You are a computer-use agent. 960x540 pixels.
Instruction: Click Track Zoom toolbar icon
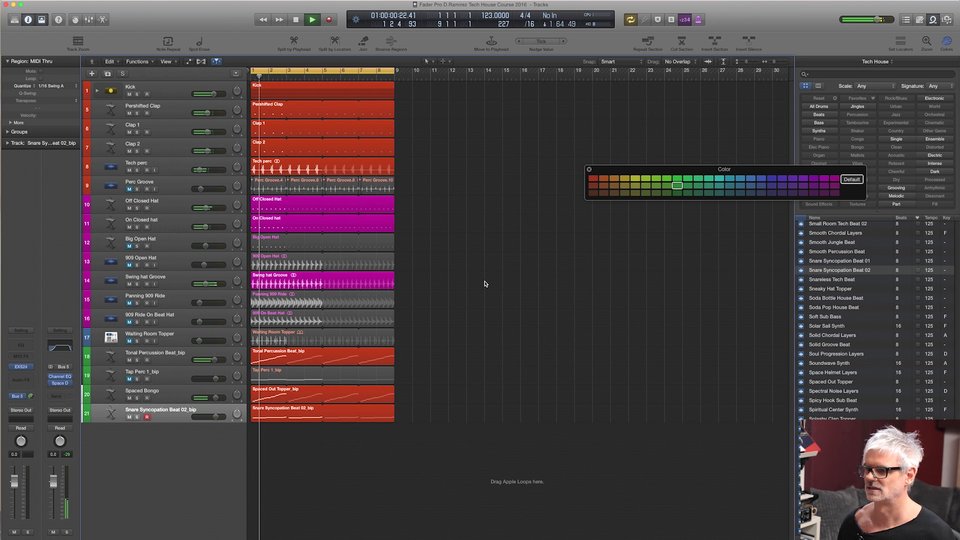(x=78, y=43)
